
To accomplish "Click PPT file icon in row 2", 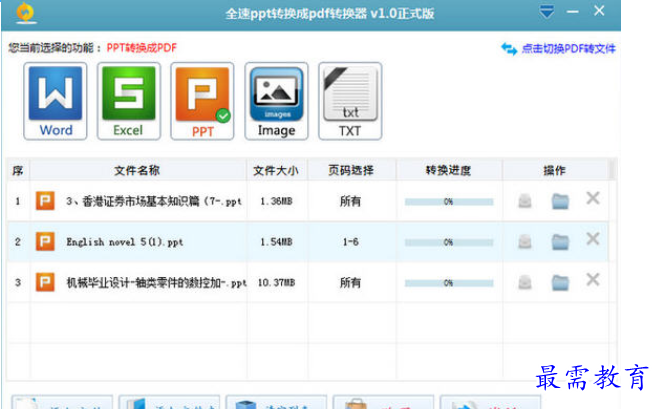I will point(45,241).
